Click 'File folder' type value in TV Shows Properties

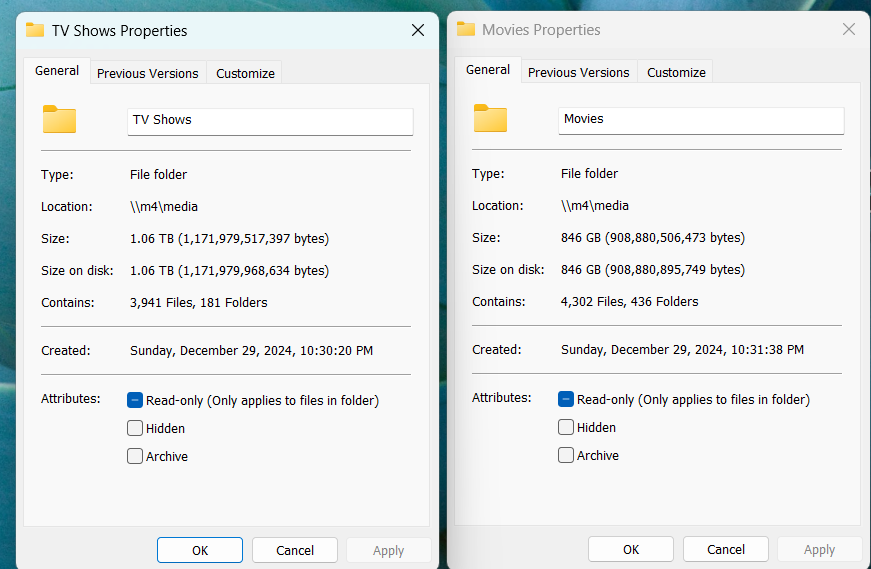click(x=158, y=174)
